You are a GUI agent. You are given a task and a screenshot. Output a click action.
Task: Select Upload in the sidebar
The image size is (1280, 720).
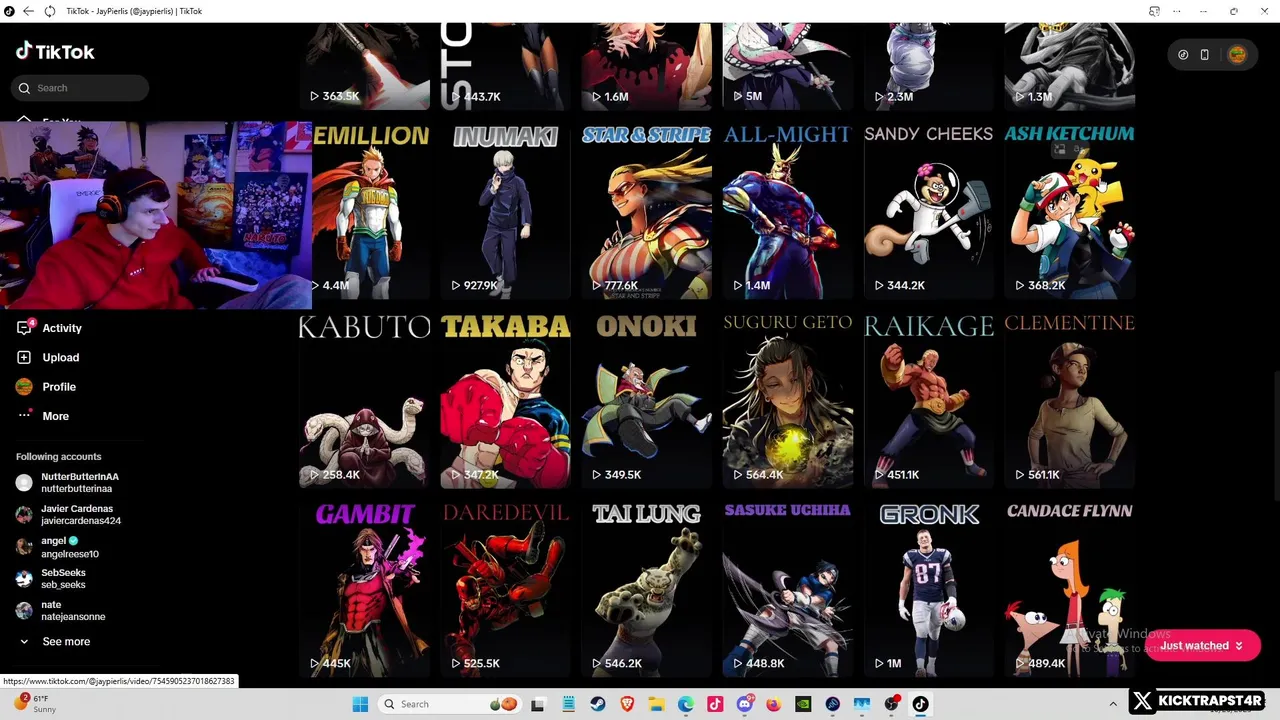click(61, 357)
